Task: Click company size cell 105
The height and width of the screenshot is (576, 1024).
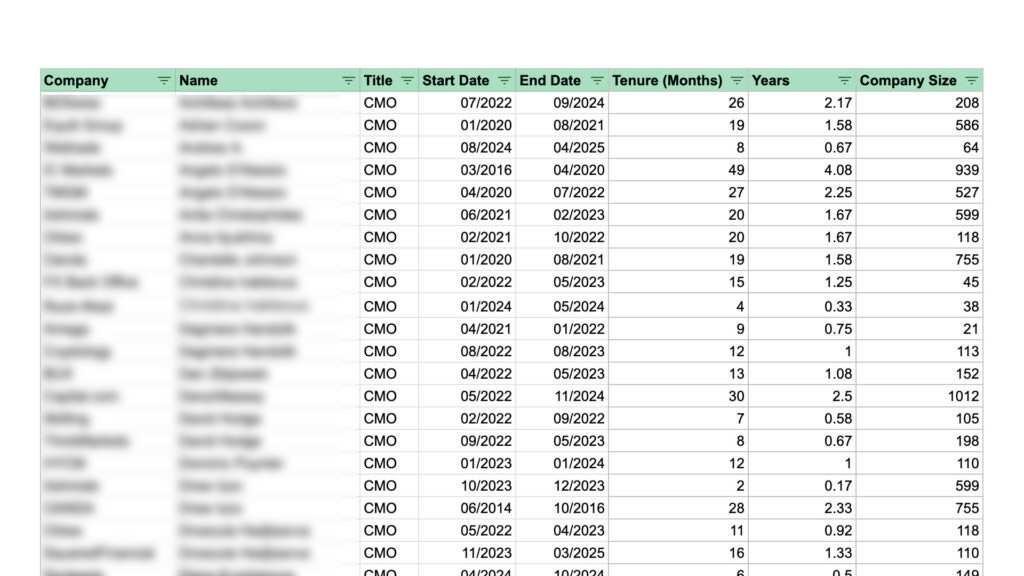Action: [x=920, y=419]
